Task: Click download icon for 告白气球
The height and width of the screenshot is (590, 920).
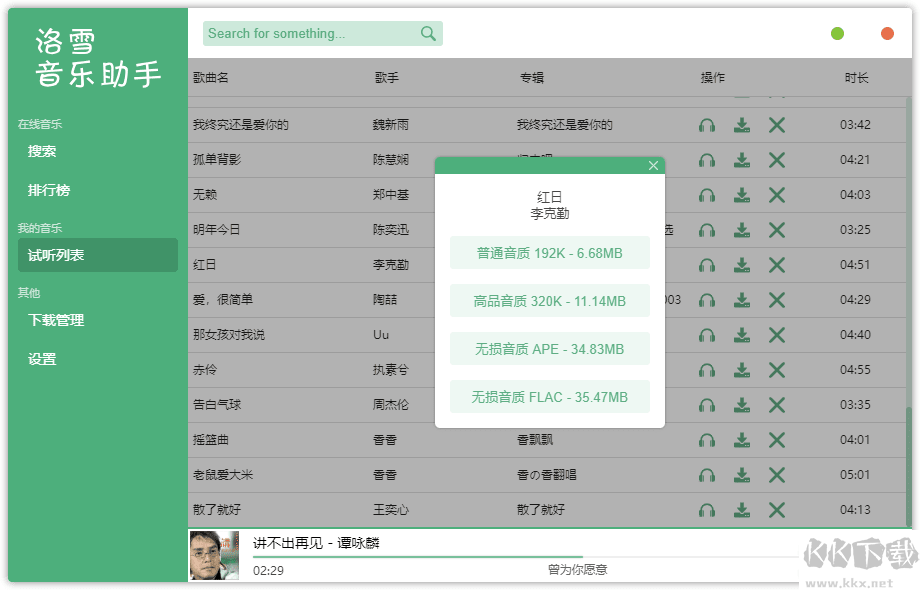Action: [742, 405]
